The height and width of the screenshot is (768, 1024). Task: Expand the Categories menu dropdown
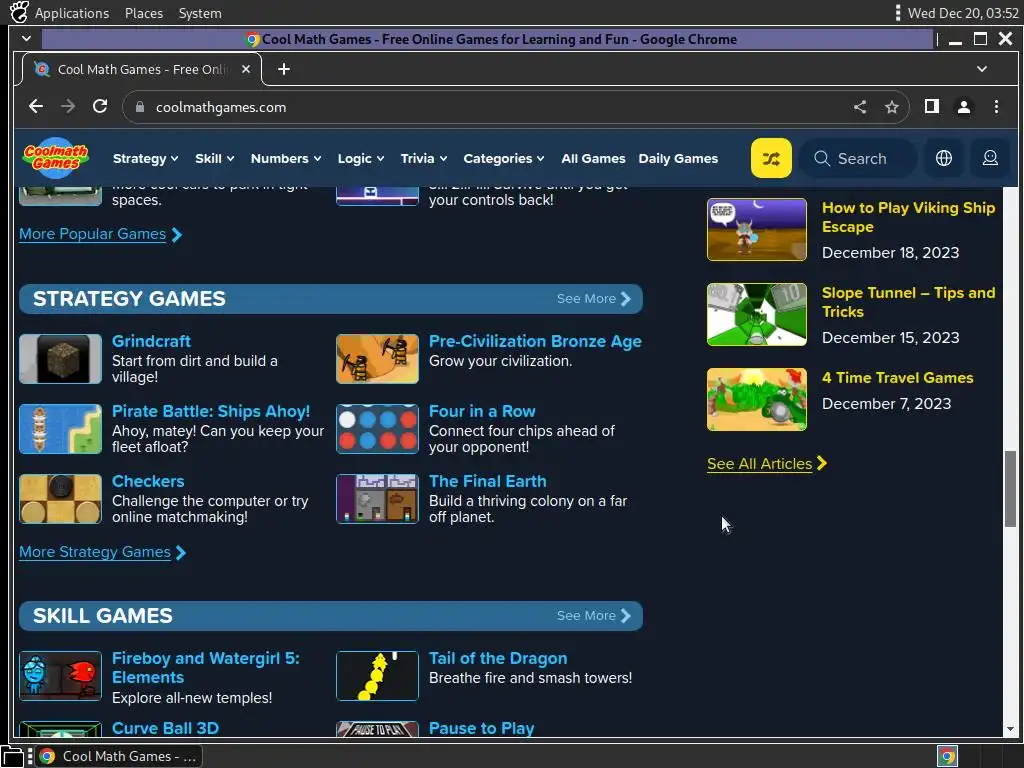coord(503,158)
